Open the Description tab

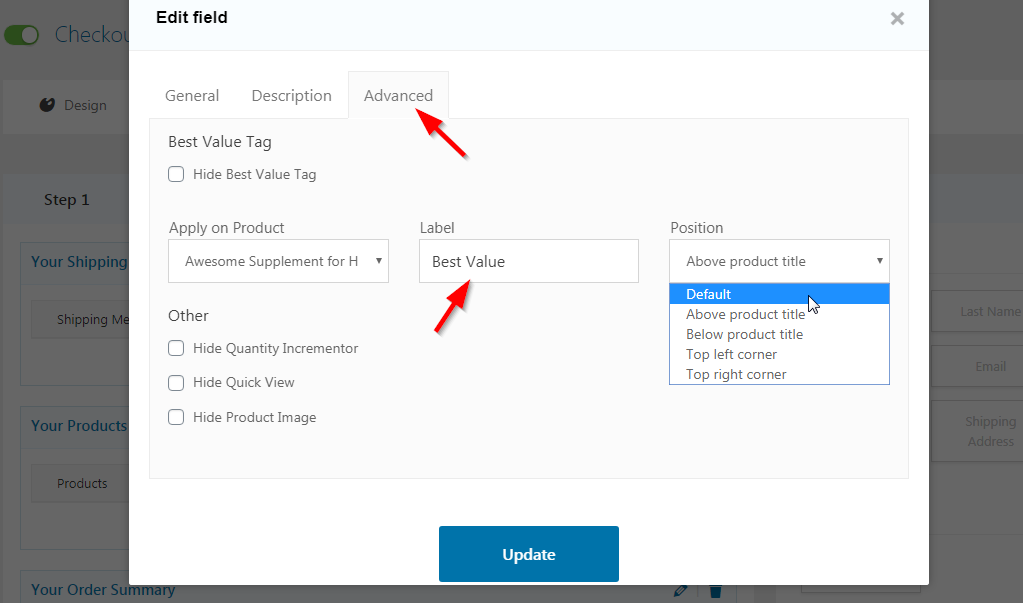pos(291,96)
